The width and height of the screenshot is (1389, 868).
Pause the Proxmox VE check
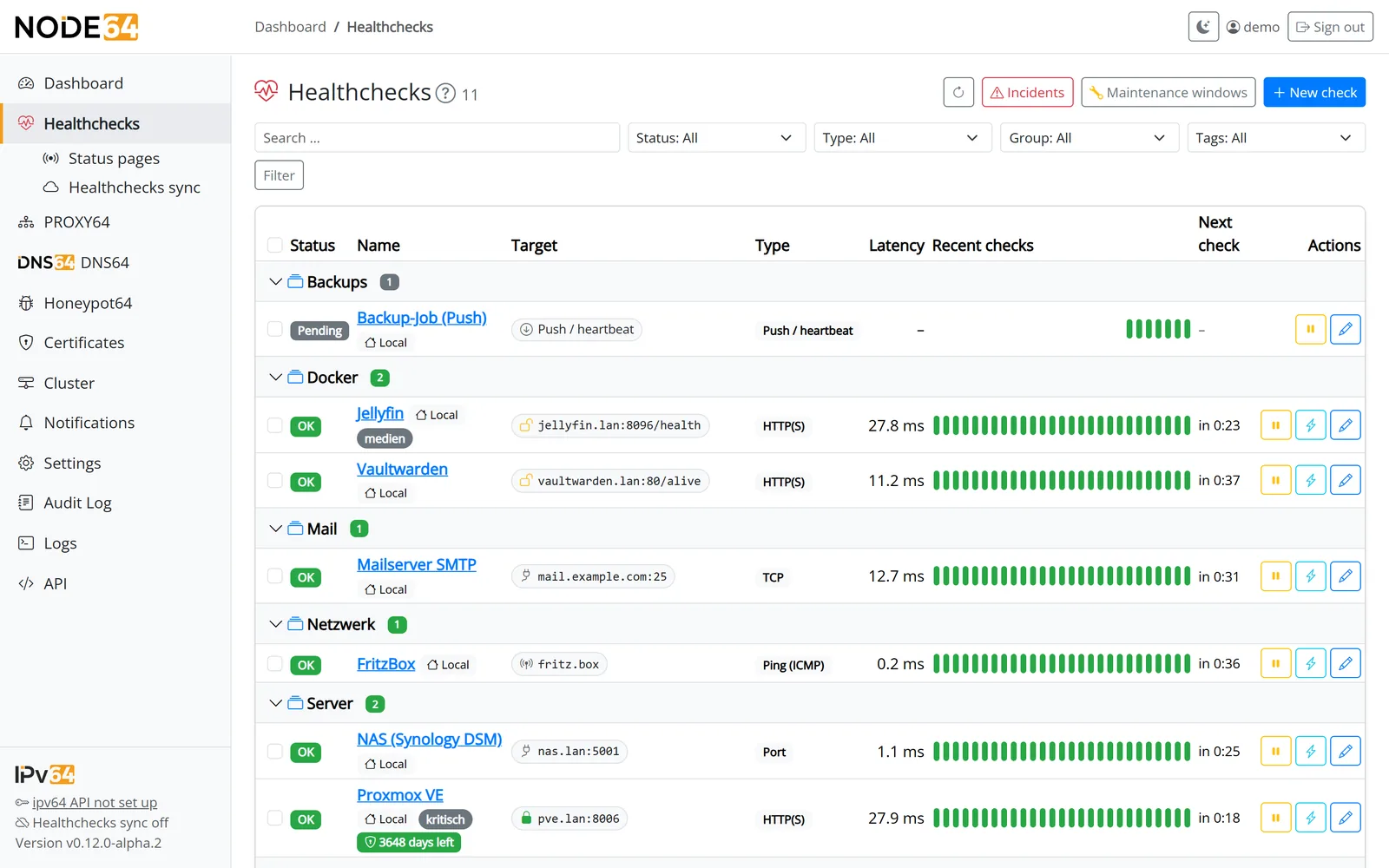point(1275,818)
